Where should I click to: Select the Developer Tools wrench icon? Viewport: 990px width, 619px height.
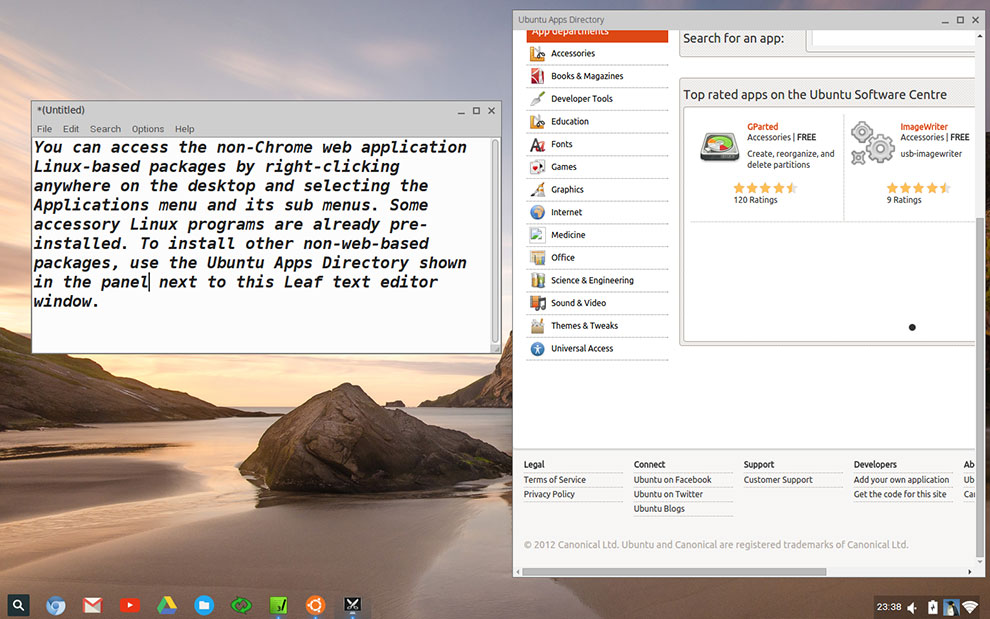coord(537,99)
